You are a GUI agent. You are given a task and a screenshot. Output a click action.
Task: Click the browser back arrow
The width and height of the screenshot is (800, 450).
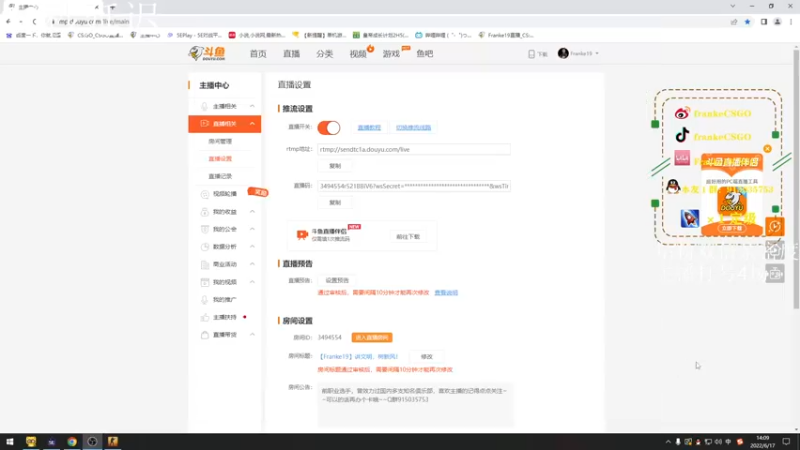8,21
